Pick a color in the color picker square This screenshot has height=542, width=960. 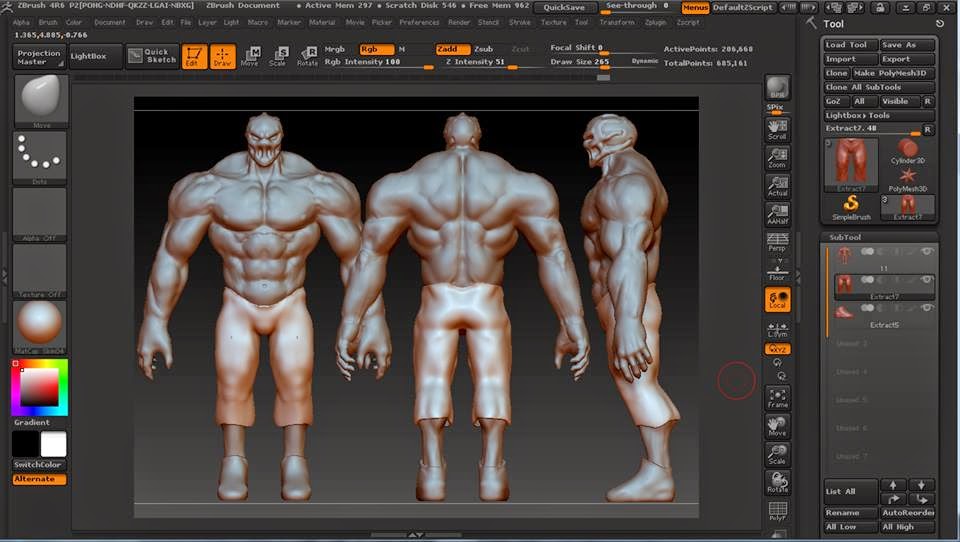(x=39, y=388)
